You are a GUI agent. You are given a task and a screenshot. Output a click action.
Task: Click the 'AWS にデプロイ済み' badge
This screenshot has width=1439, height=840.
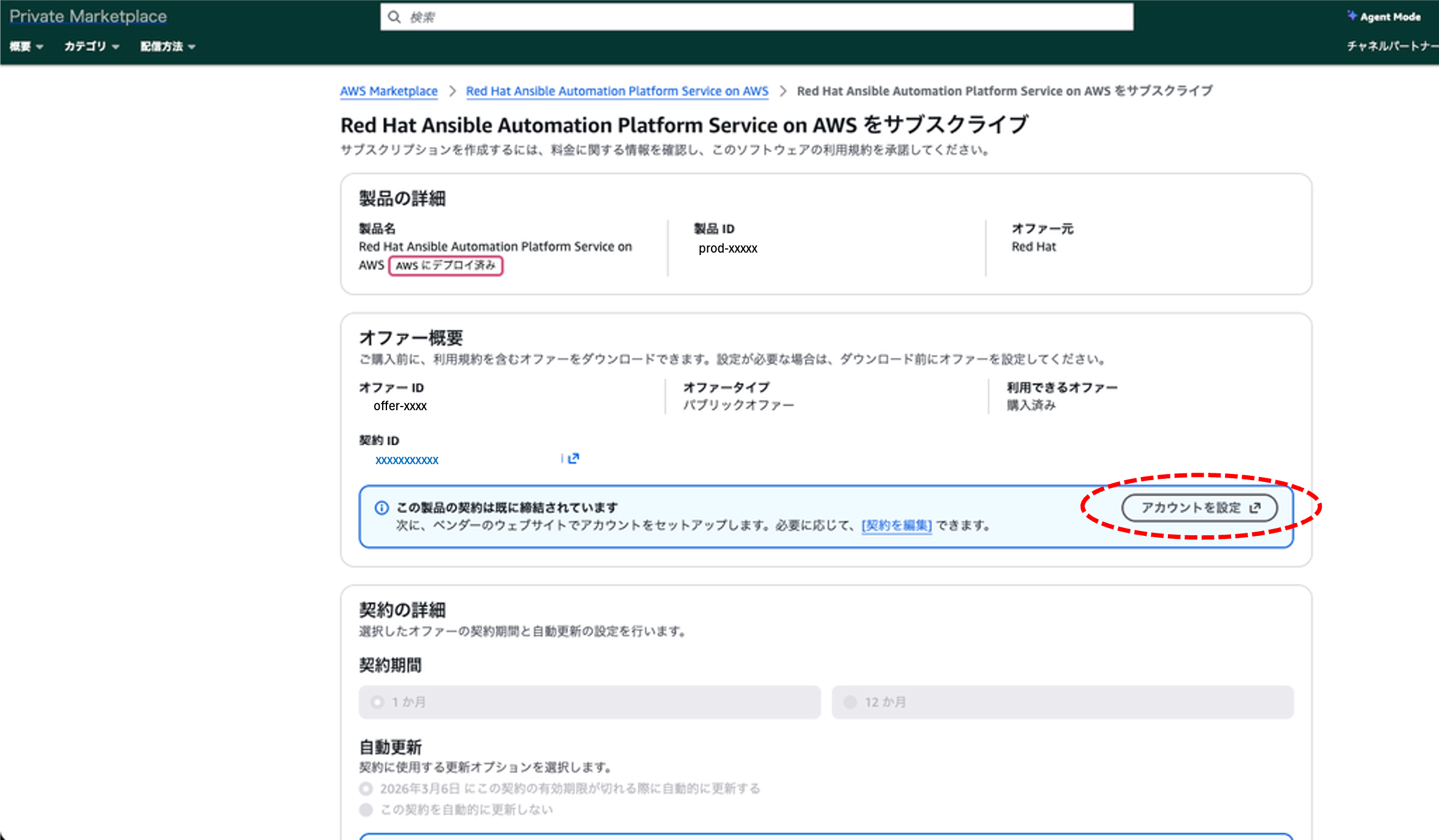(445, 265)
